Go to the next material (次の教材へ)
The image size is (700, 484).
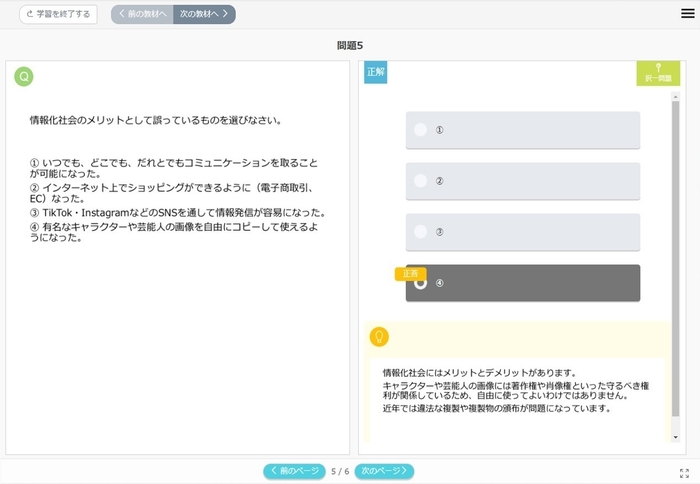(204, 14)
